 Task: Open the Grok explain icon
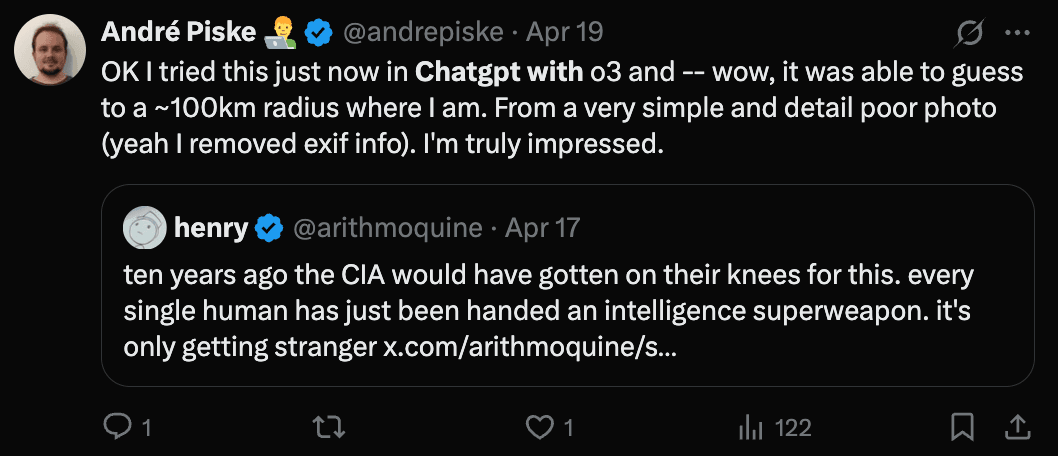pyautogui.click(x=969, y=34)
